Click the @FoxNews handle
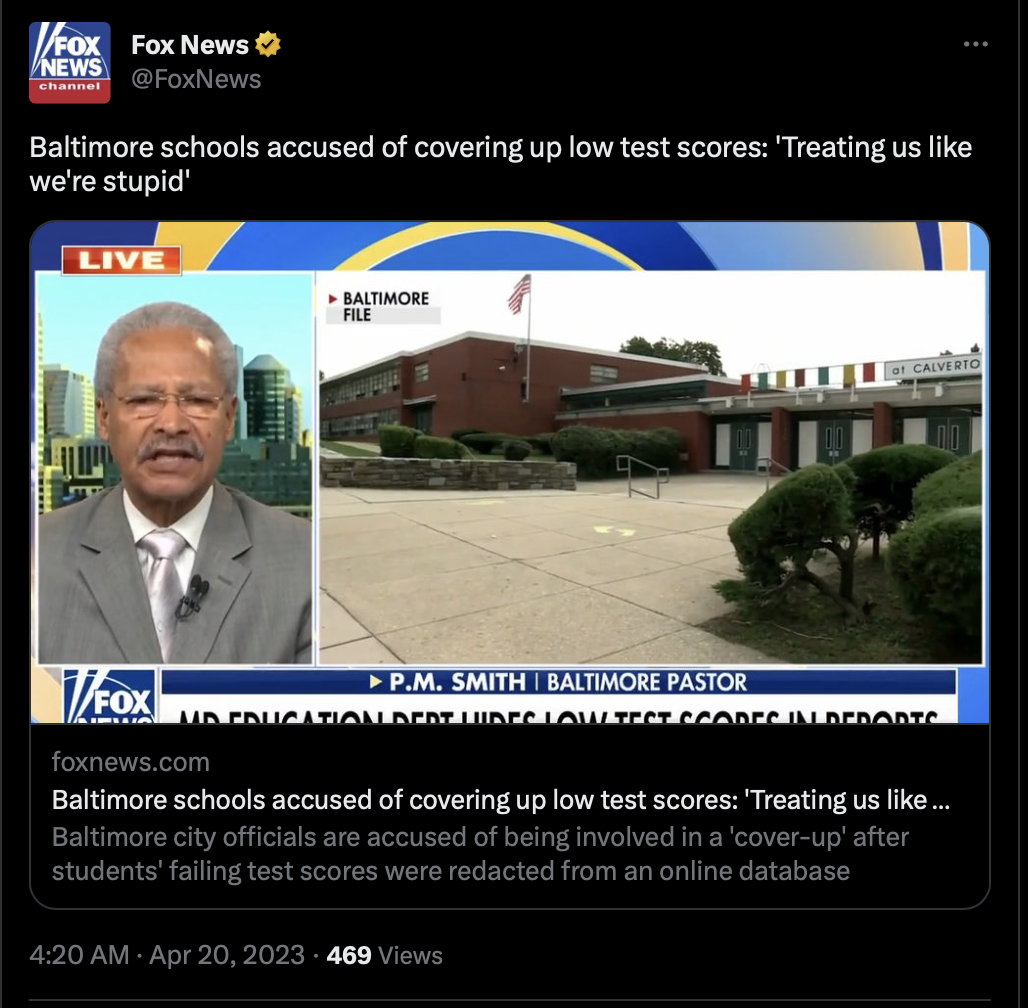This screenshot has height=1008, width=1028. [x=196, y=79]
